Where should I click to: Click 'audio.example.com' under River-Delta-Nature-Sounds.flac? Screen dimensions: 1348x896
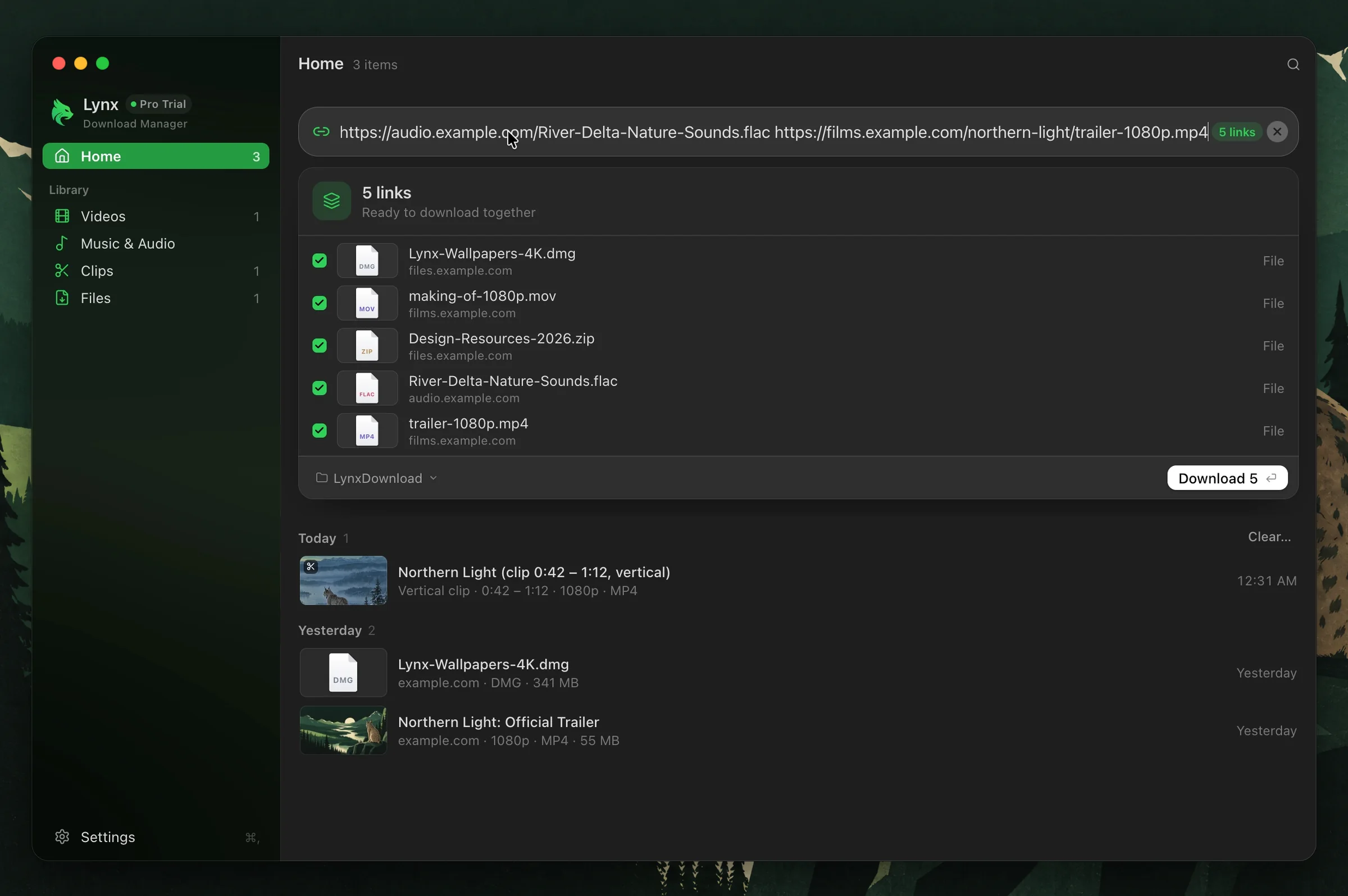coord(463,398)
